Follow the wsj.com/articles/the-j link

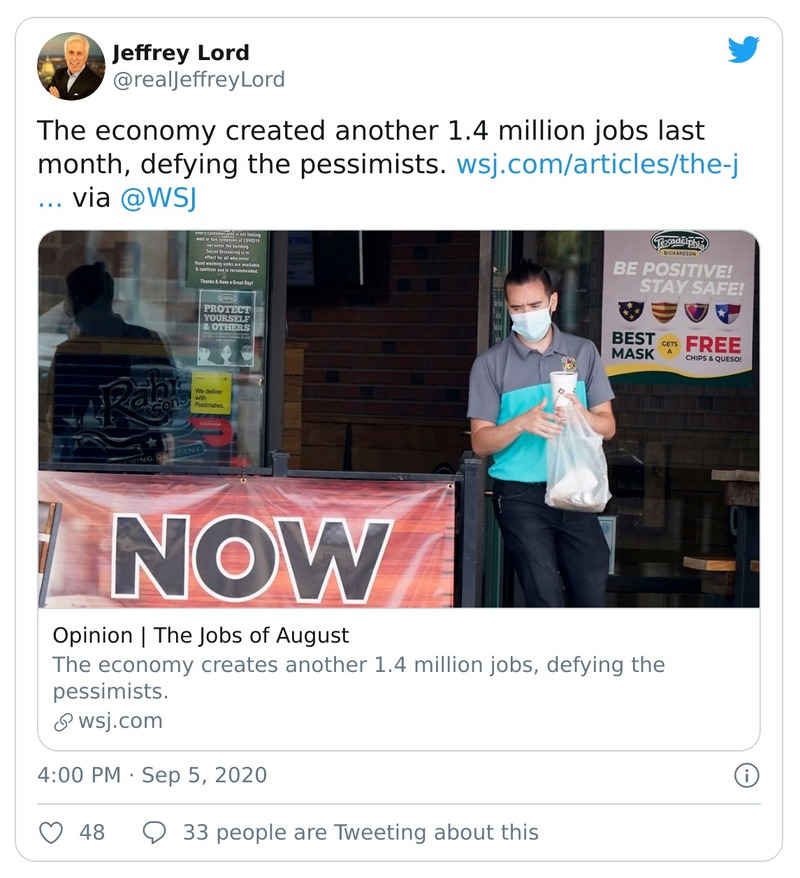pyautogui.click(x=597, y=164)
